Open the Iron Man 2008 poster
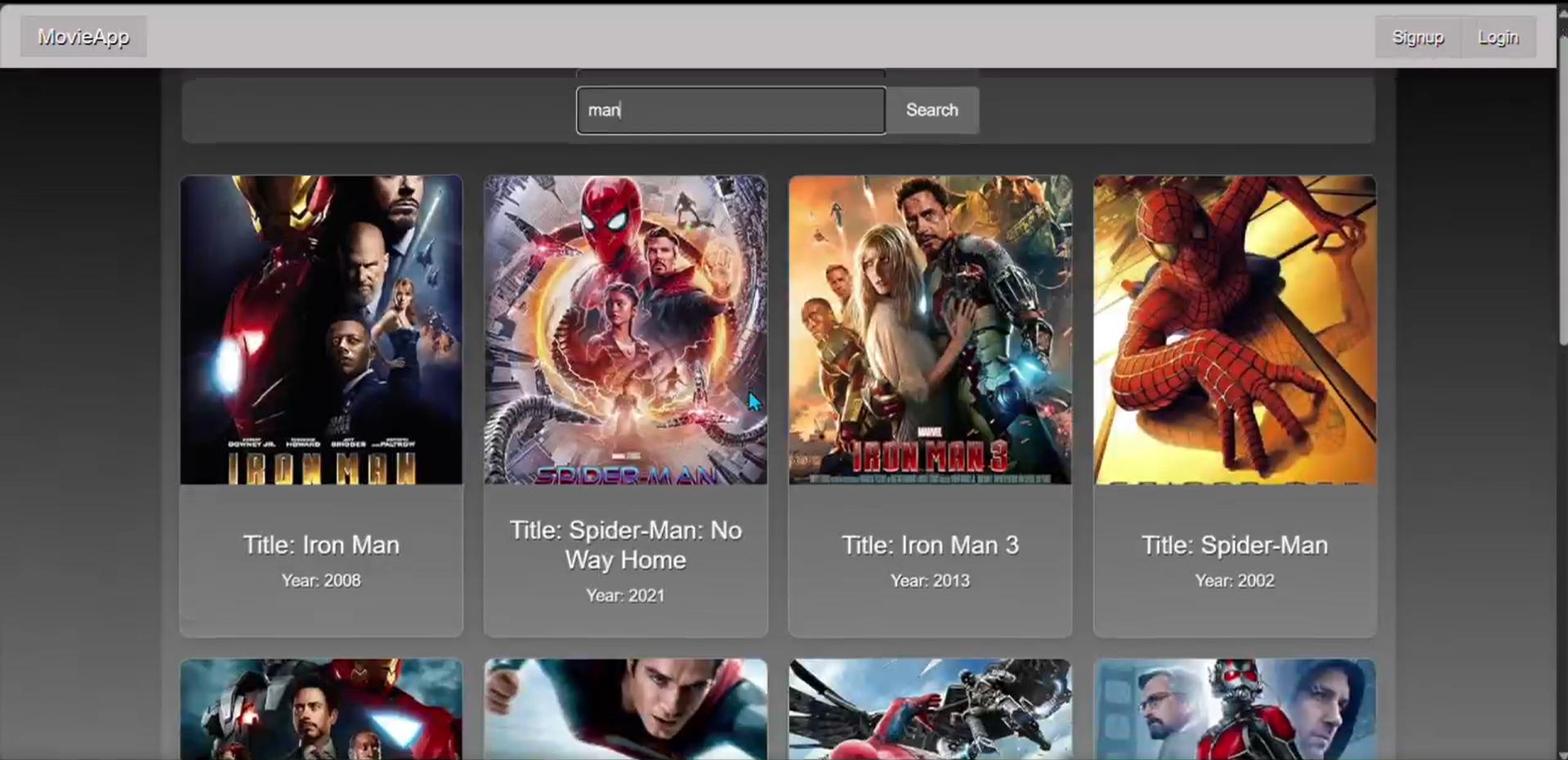Viewport: 1568px width, 760px height. click(321, 330)
